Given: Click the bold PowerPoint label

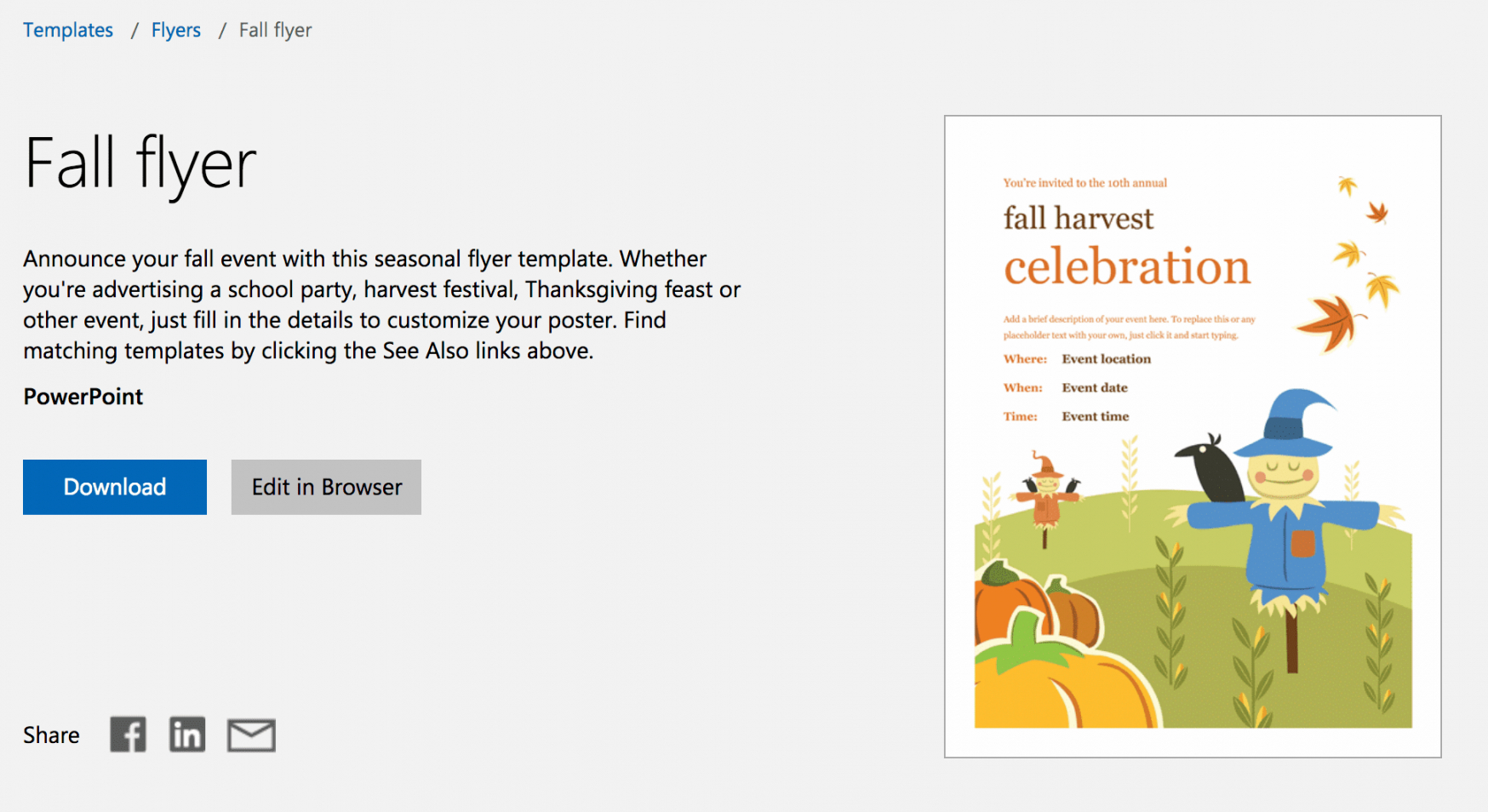Looking at the screenshot, I should coord(83,397).
